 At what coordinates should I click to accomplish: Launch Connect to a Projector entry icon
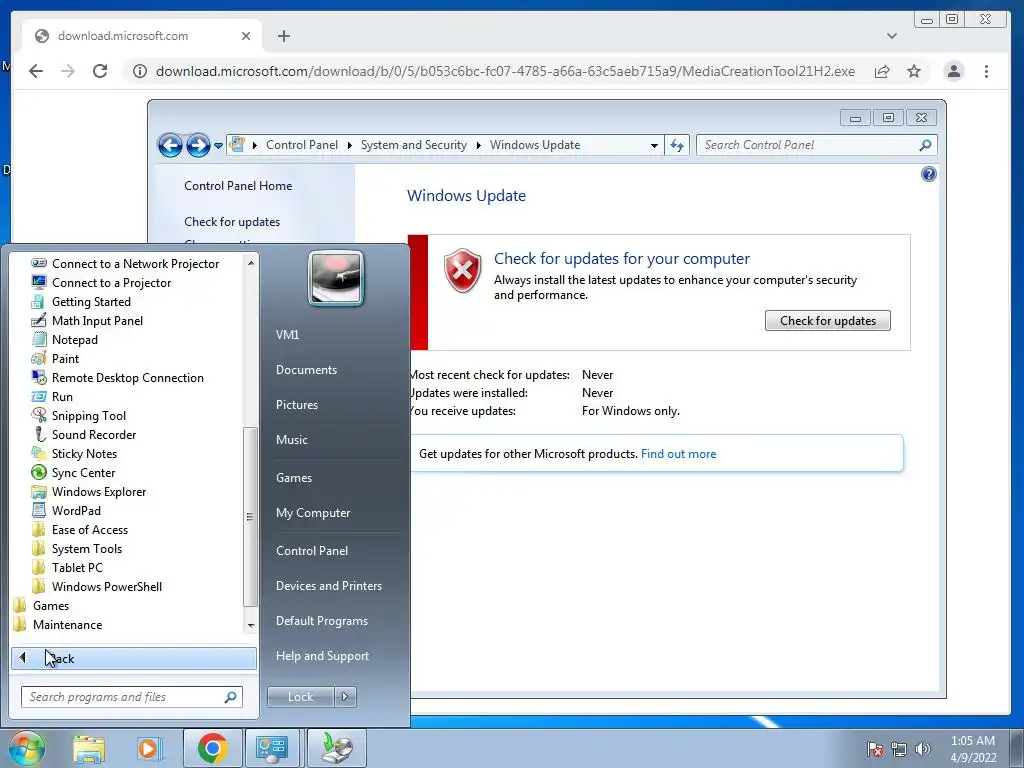click(39, 282)
